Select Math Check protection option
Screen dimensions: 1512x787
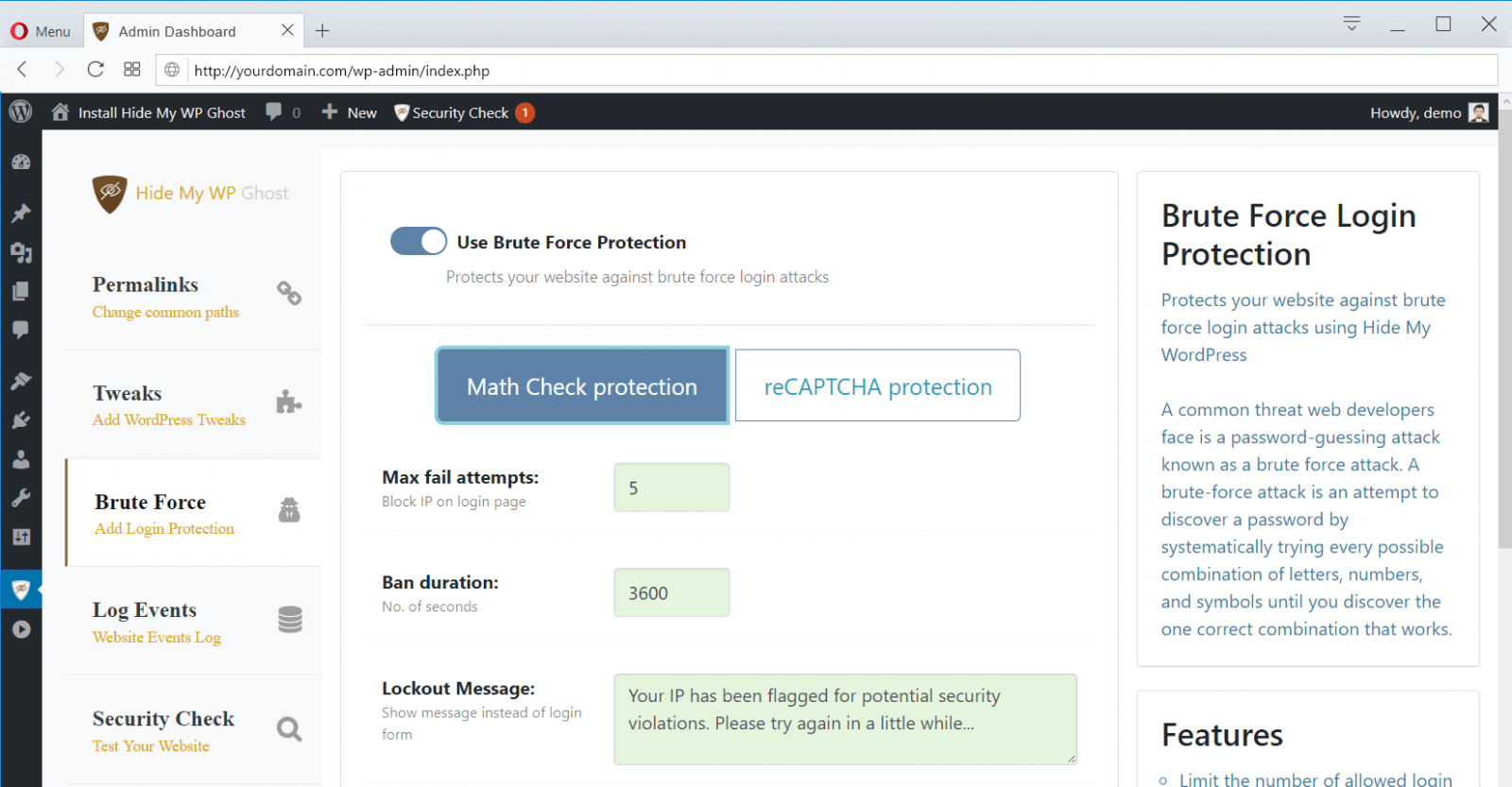click(x=581, y=386)
